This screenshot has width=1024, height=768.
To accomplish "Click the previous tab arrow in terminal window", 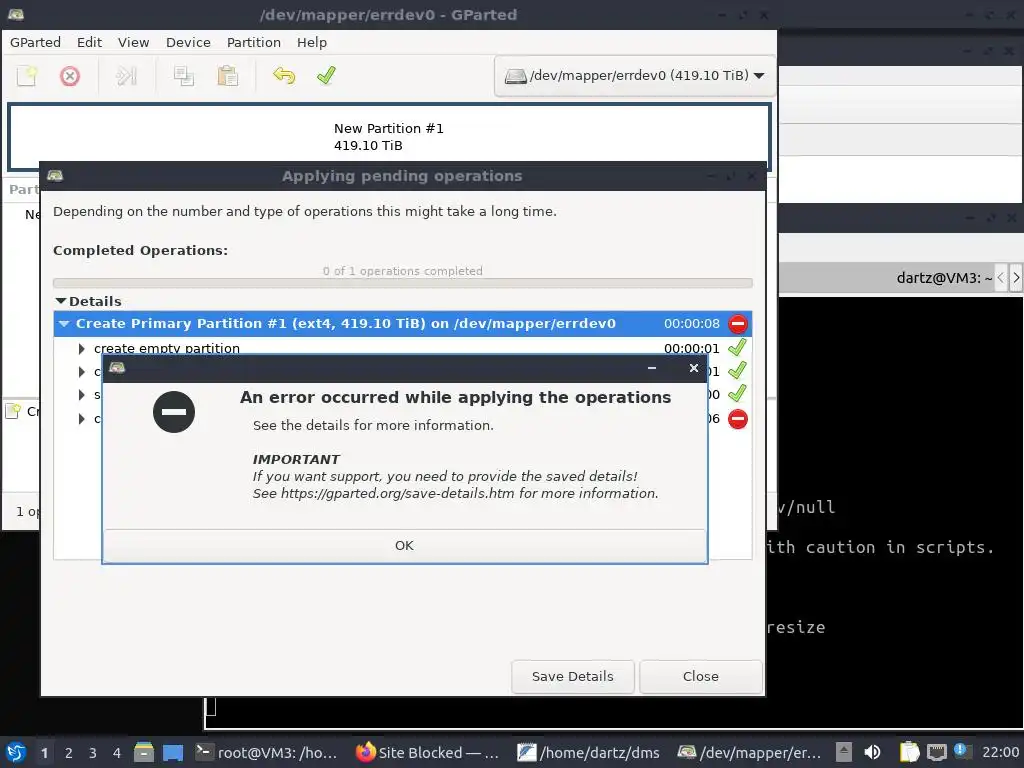I will click(1000, 278).
